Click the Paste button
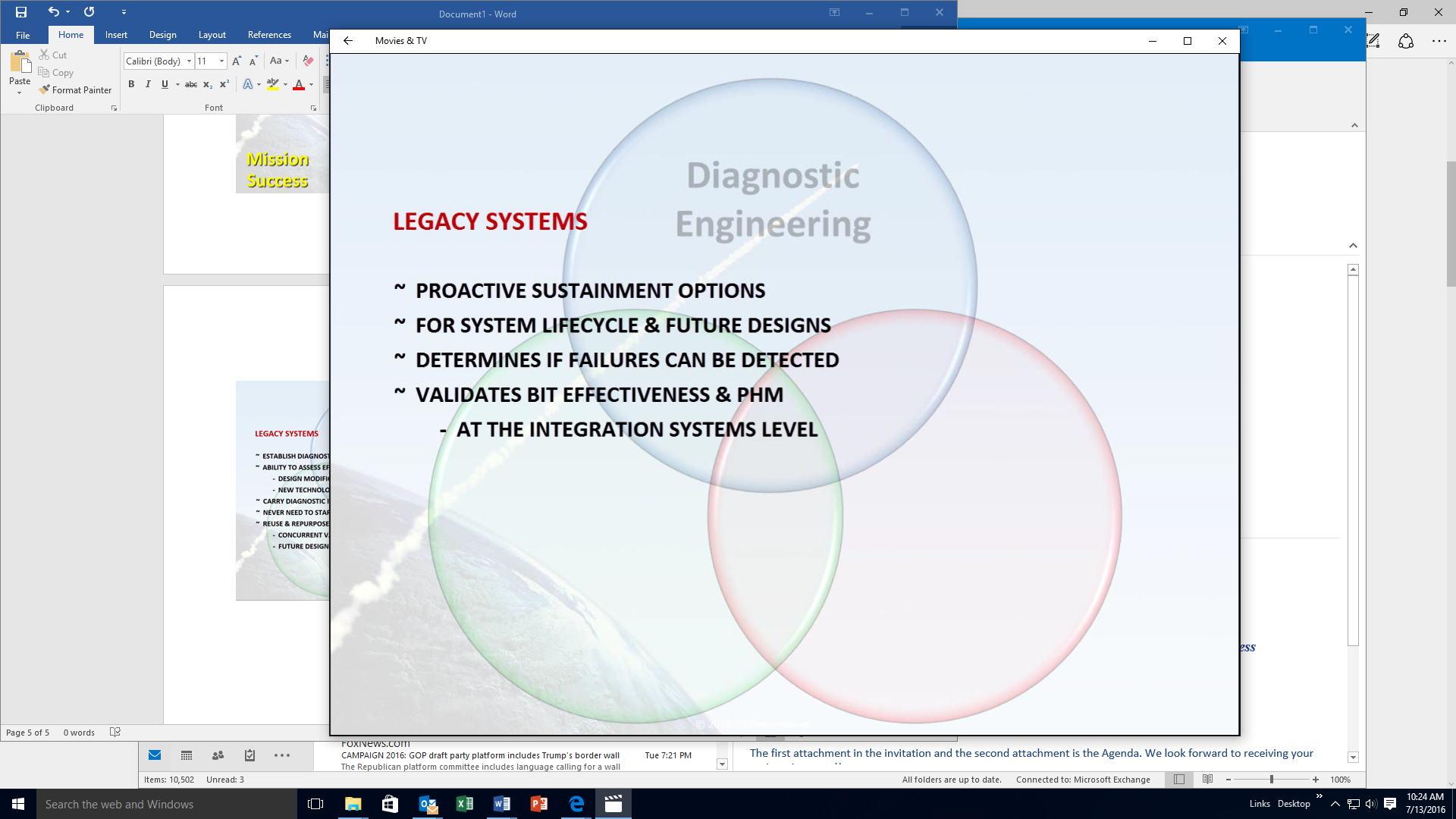The height and width of the screenshot is (819, 1456). [x=20, y=68]
